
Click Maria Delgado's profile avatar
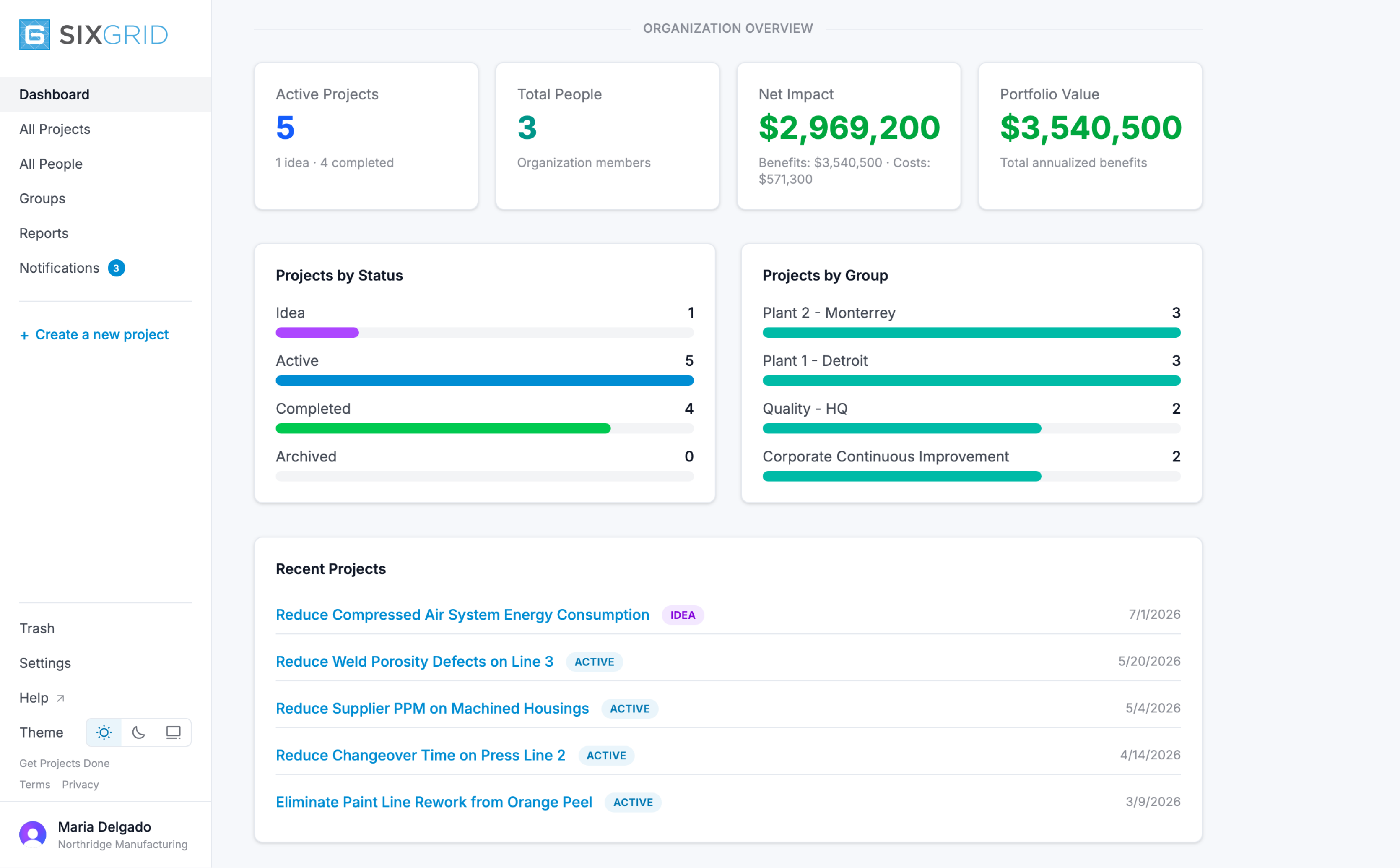pyautogui.click(x=33, y=835)
